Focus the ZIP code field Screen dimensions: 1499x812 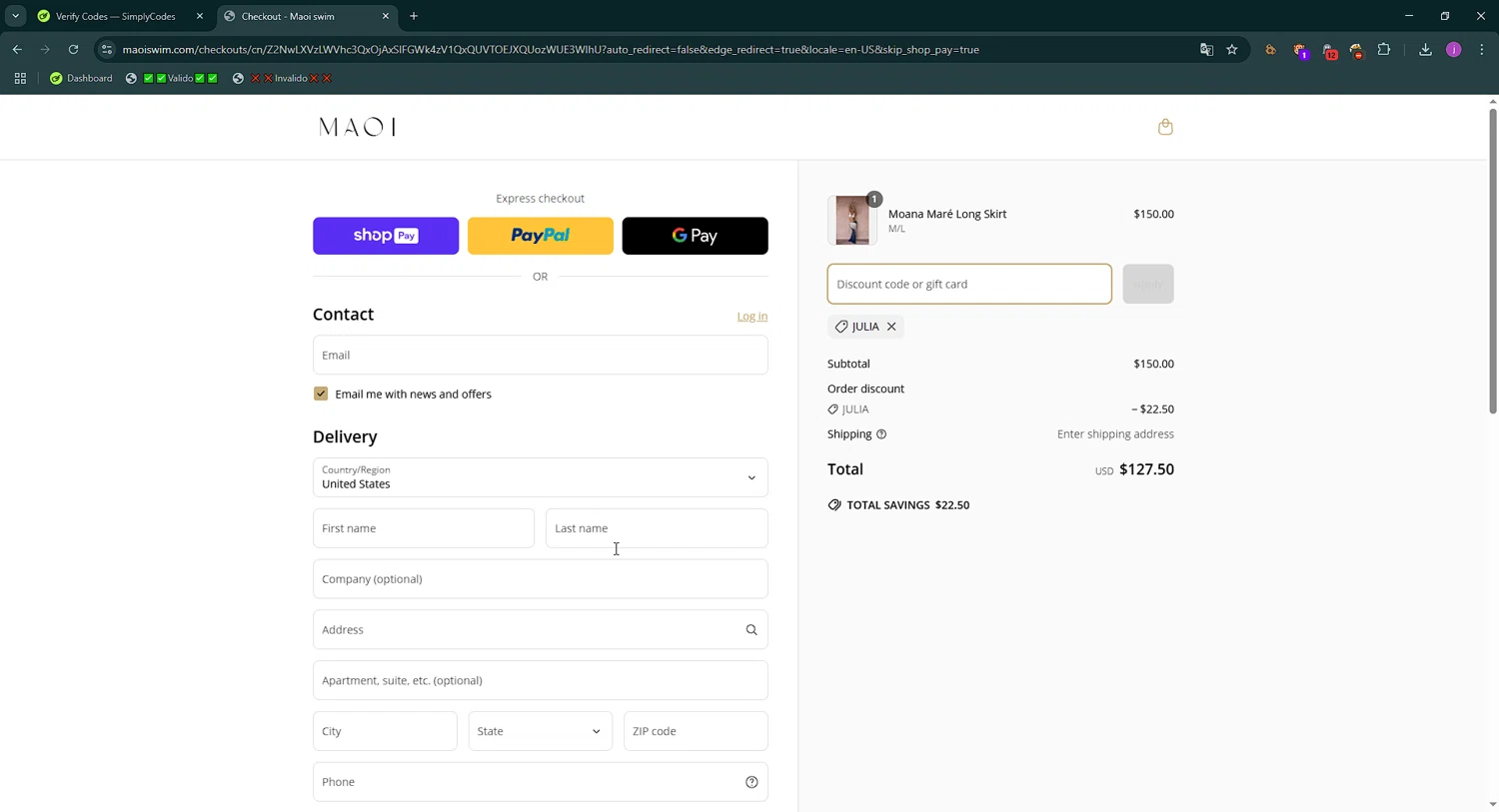pos(696,731)
